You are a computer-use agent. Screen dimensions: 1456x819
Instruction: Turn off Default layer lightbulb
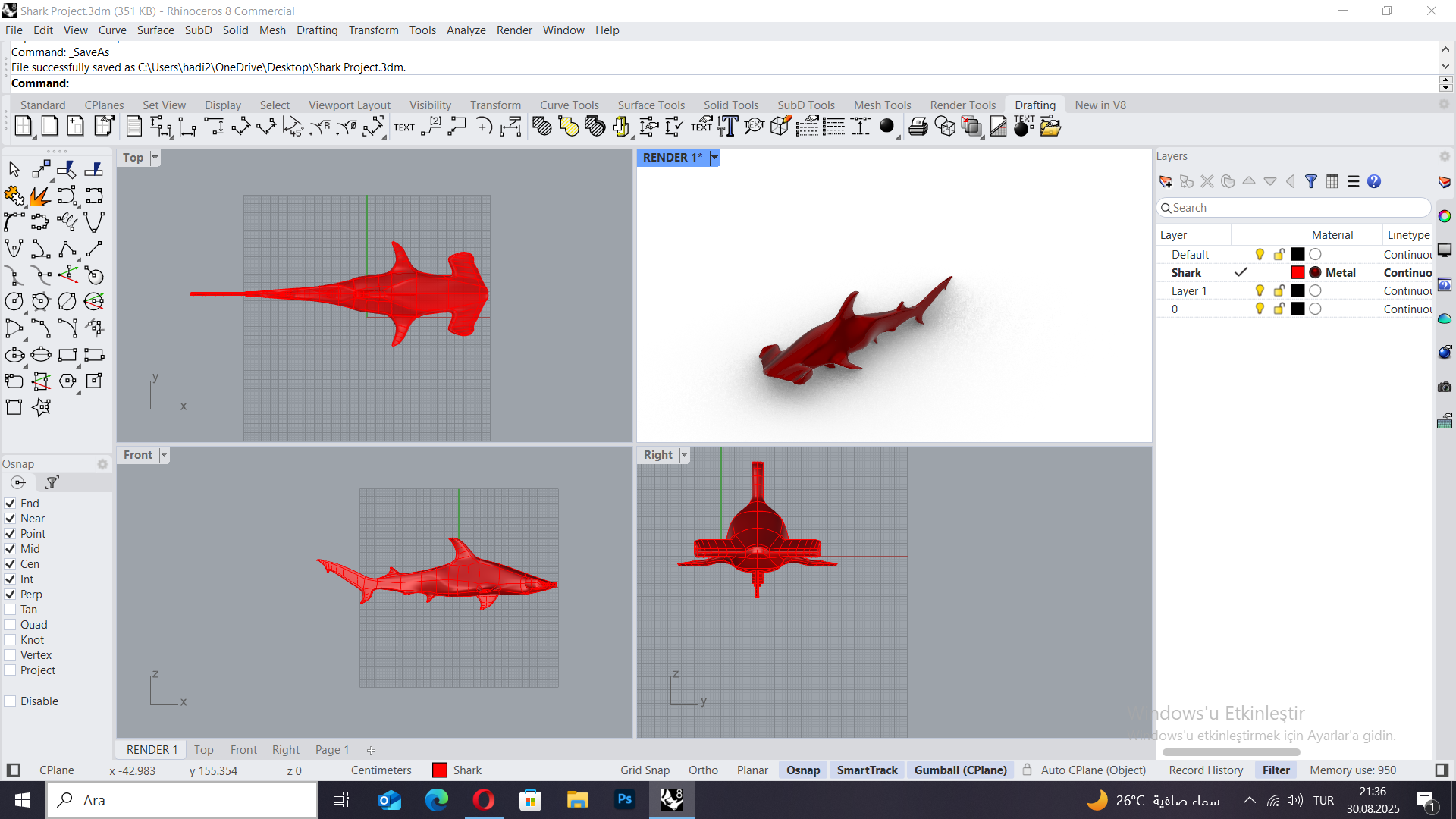click(1260, 255)
